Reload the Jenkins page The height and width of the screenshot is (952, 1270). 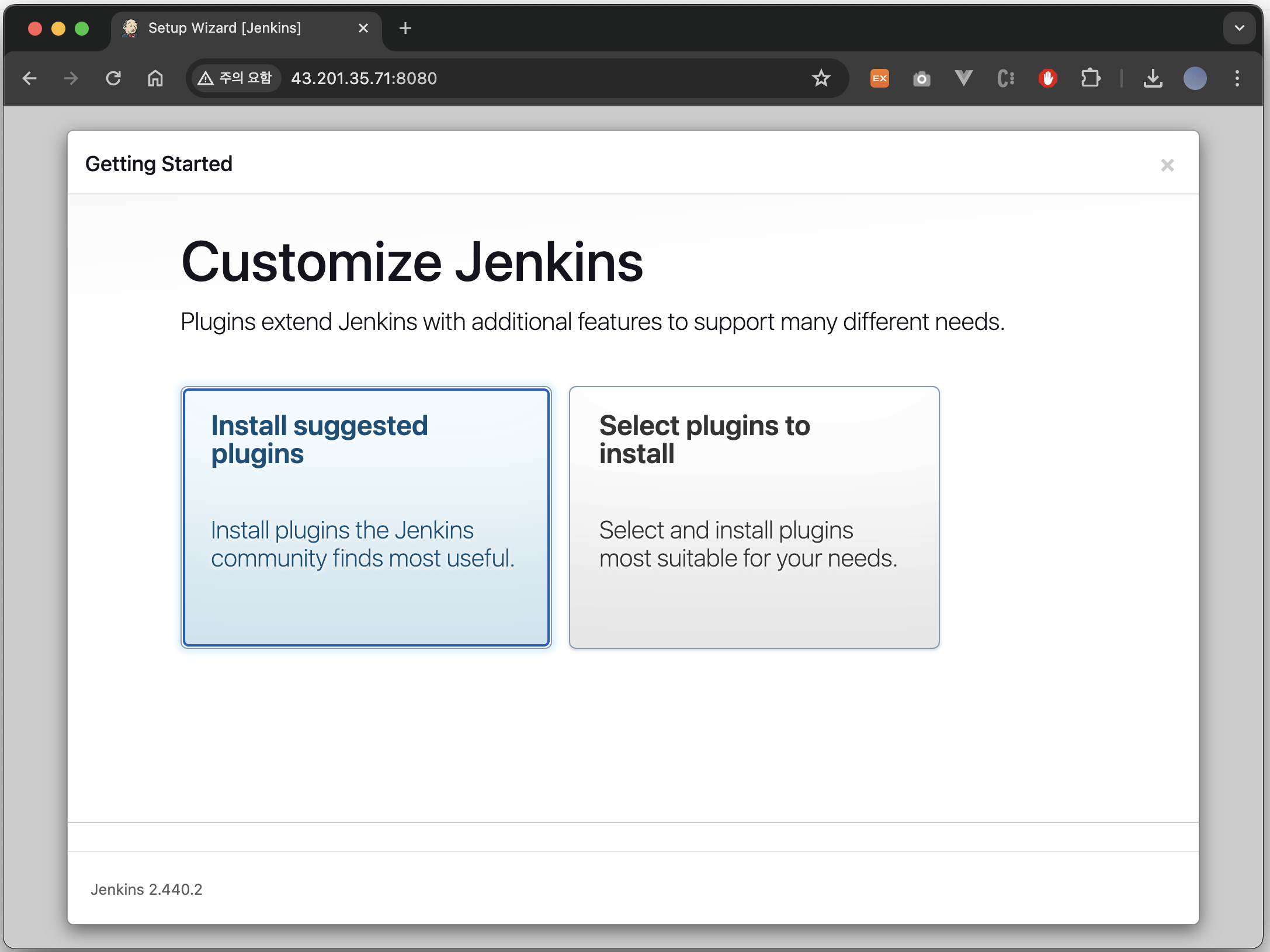[113, 78]
